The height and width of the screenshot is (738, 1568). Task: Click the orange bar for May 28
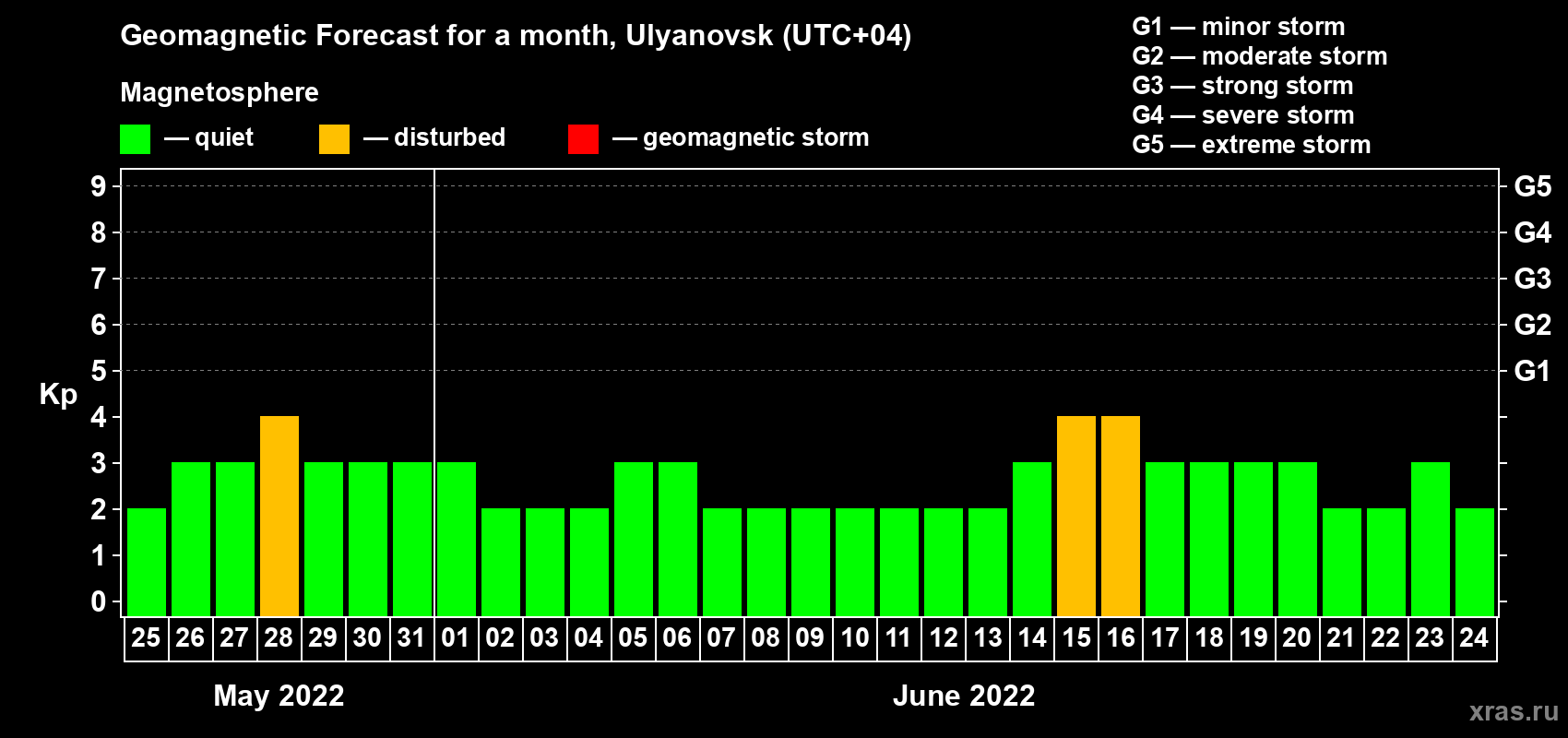[x=279, y=517]
